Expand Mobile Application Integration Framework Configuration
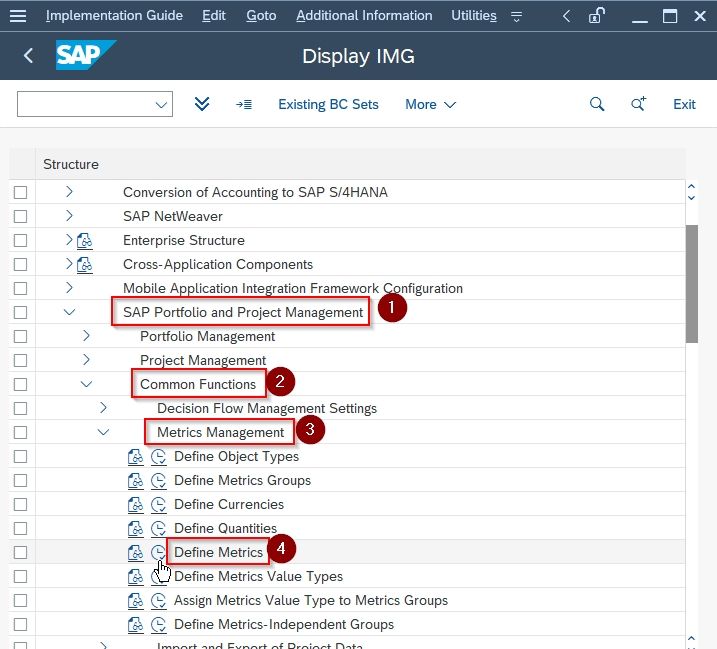Screen dimensions: 717x649 coord(69,288)
